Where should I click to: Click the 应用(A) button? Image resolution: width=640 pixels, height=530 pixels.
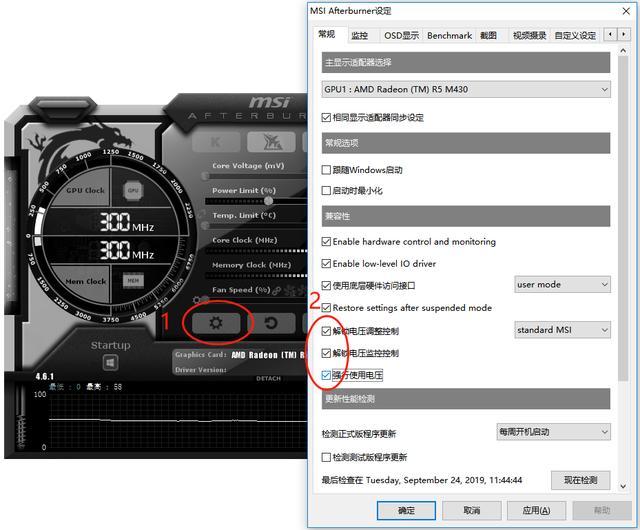tap(536, 510)
